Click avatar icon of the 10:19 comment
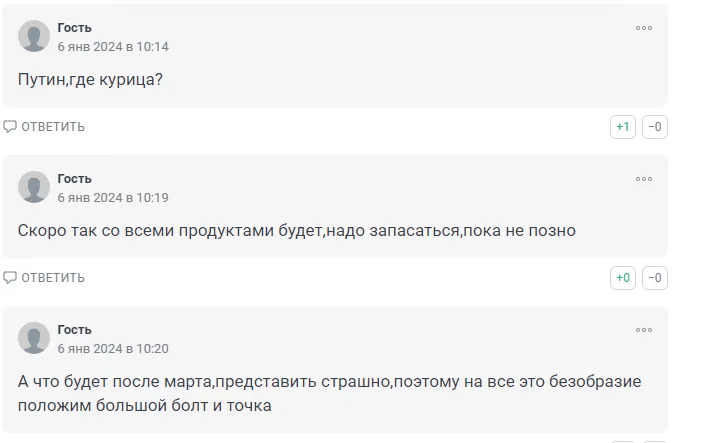The width and height of the screenshot is (710, 443). pos(34,187)
